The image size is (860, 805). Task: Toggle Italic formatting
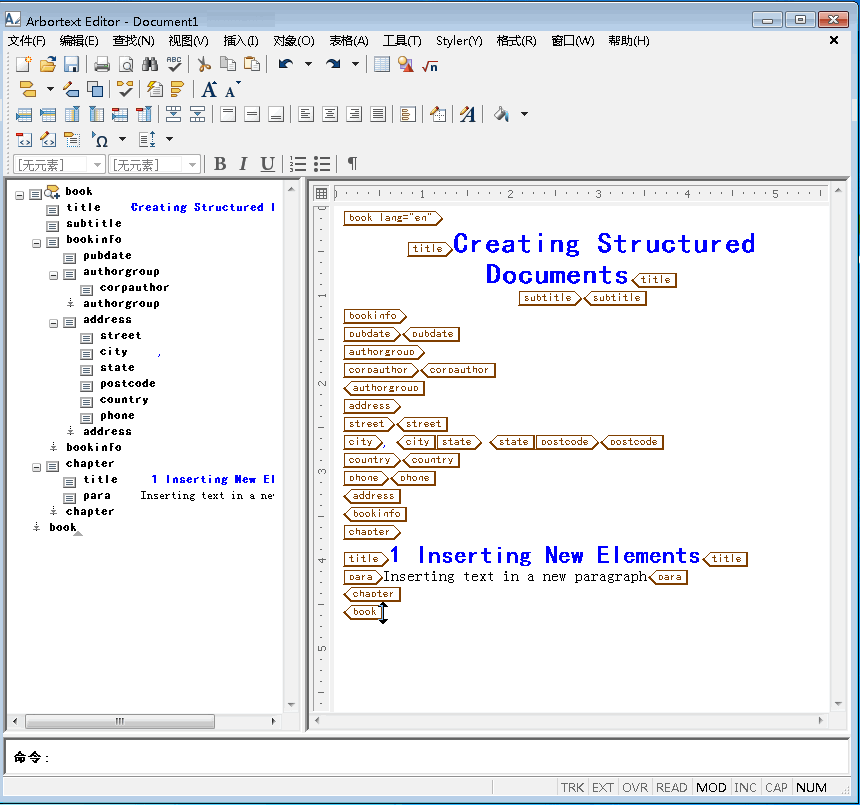(244, 164)
